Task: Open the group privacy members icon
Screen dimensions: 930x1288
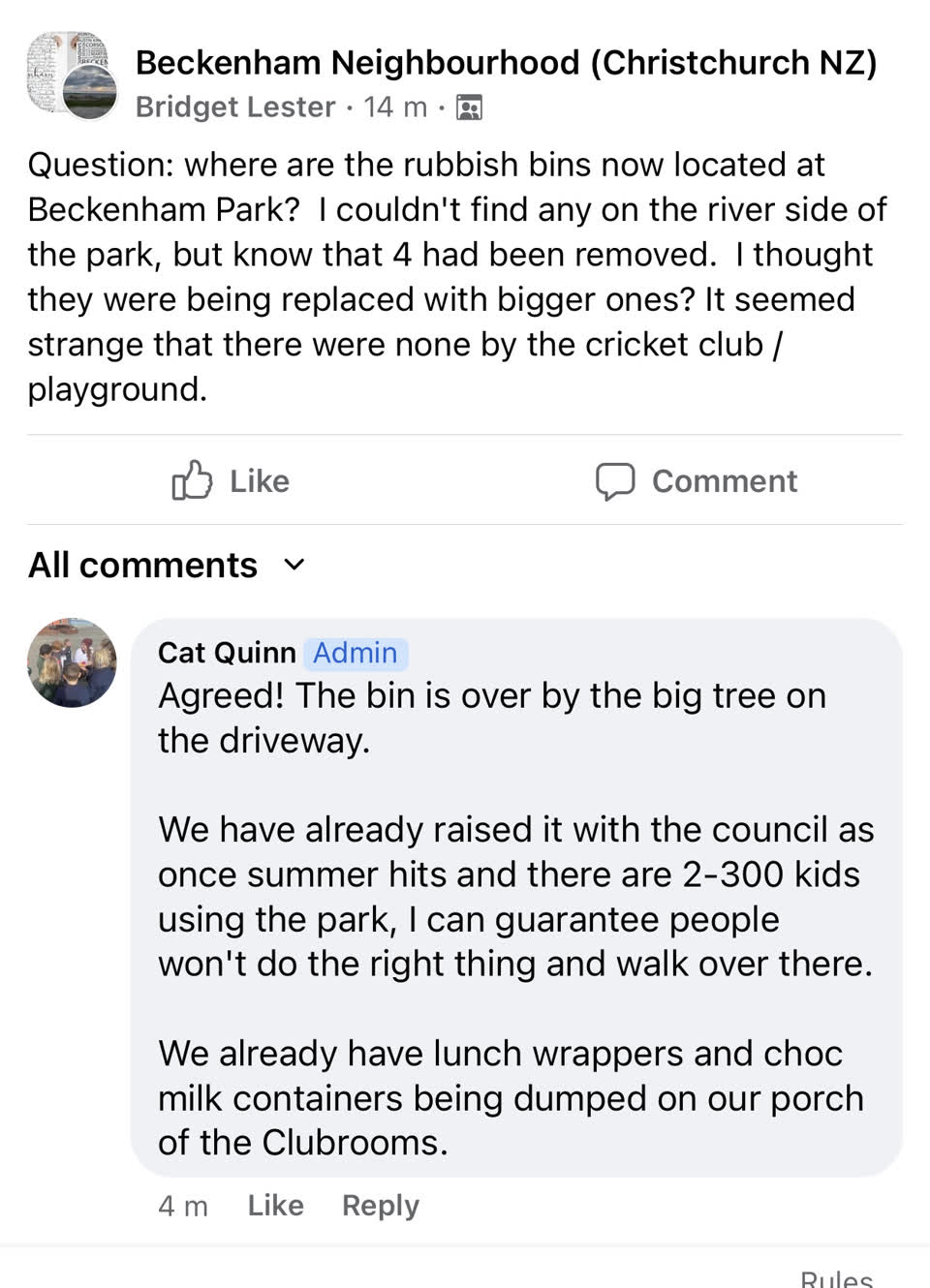Action: (x=469, y=107)
